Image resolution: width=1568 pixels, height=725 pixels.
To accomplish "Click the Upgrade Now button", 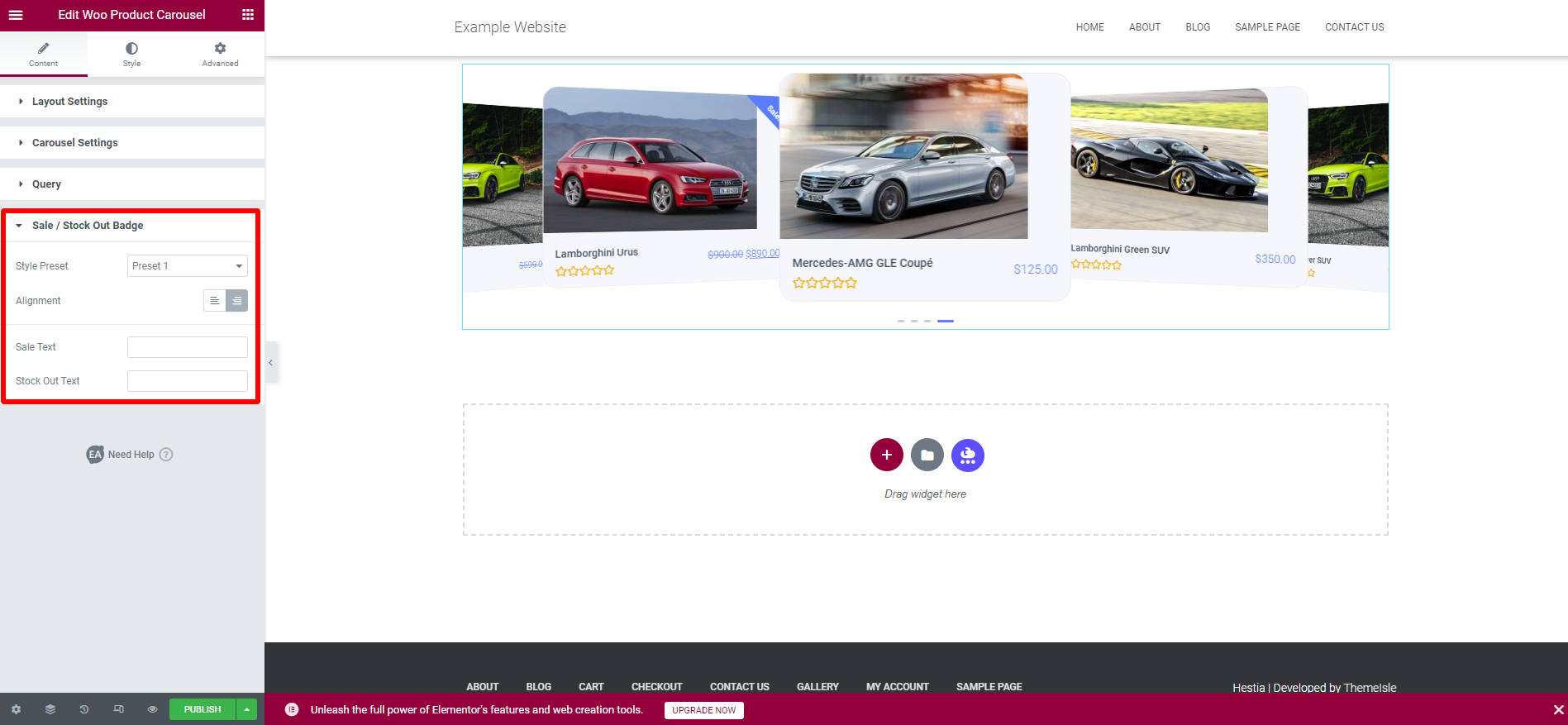I will (x=704, y=710).
